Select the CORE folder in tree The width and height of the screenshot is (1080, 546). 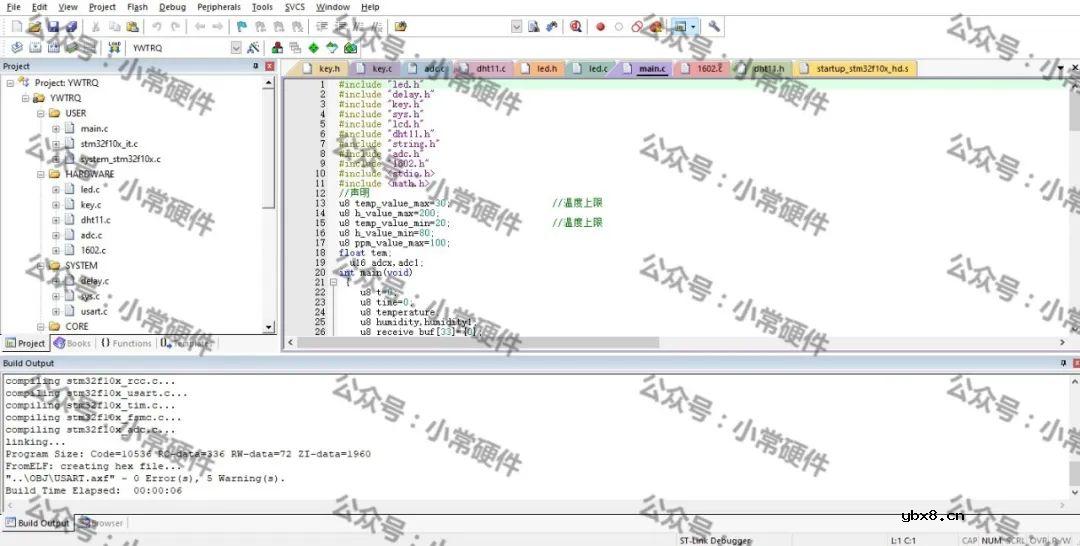click(x=76, y=326)
